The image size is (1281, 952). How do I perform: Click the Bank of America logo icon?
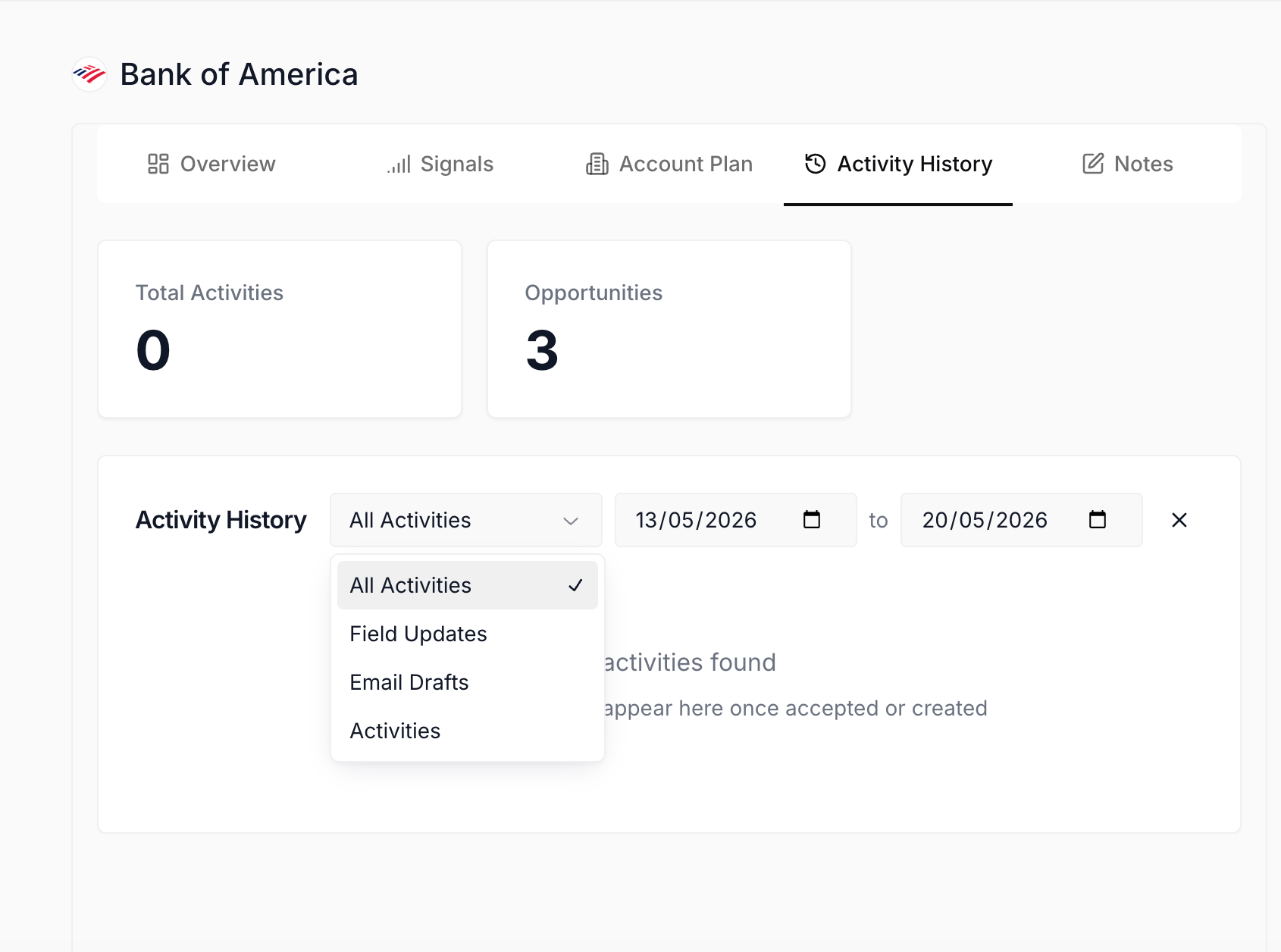click(x=89, y=74)
